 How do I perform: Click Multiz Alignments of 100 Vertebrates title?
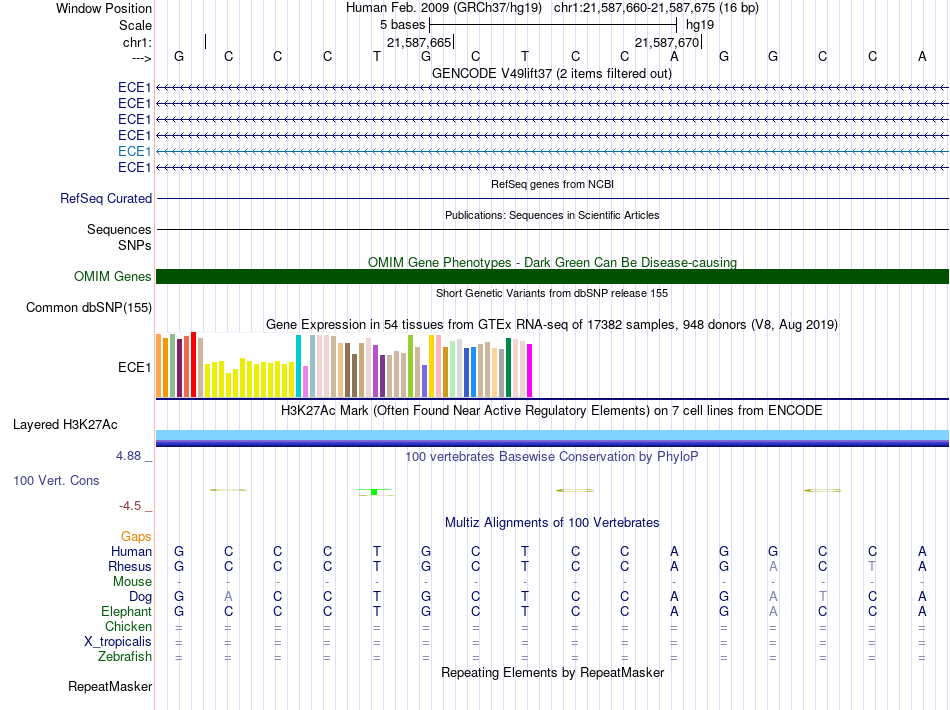[552, 523]
